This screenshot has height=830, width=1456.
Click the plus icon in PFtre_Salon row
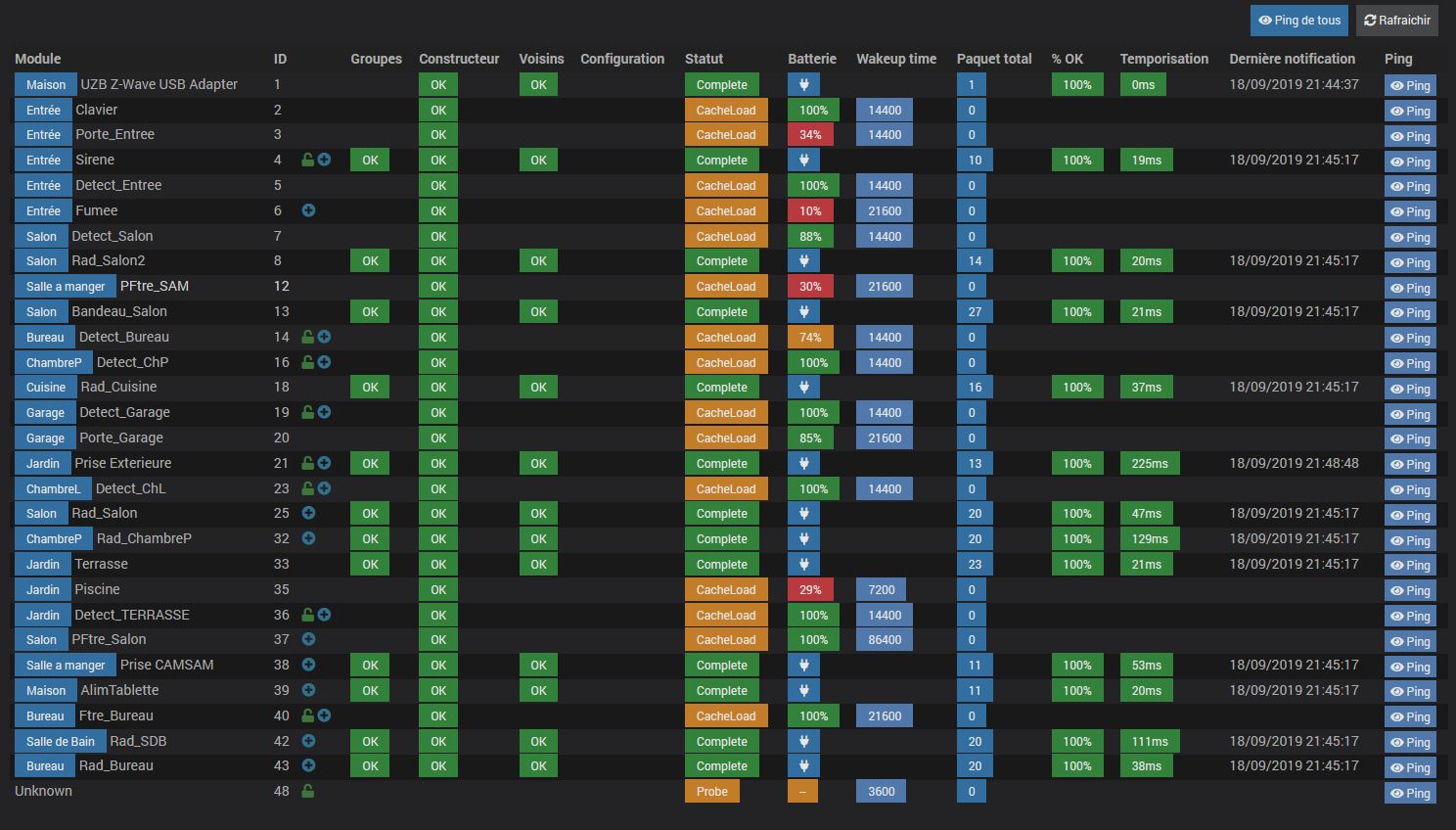pyautogui.click(x=308, y=639)
